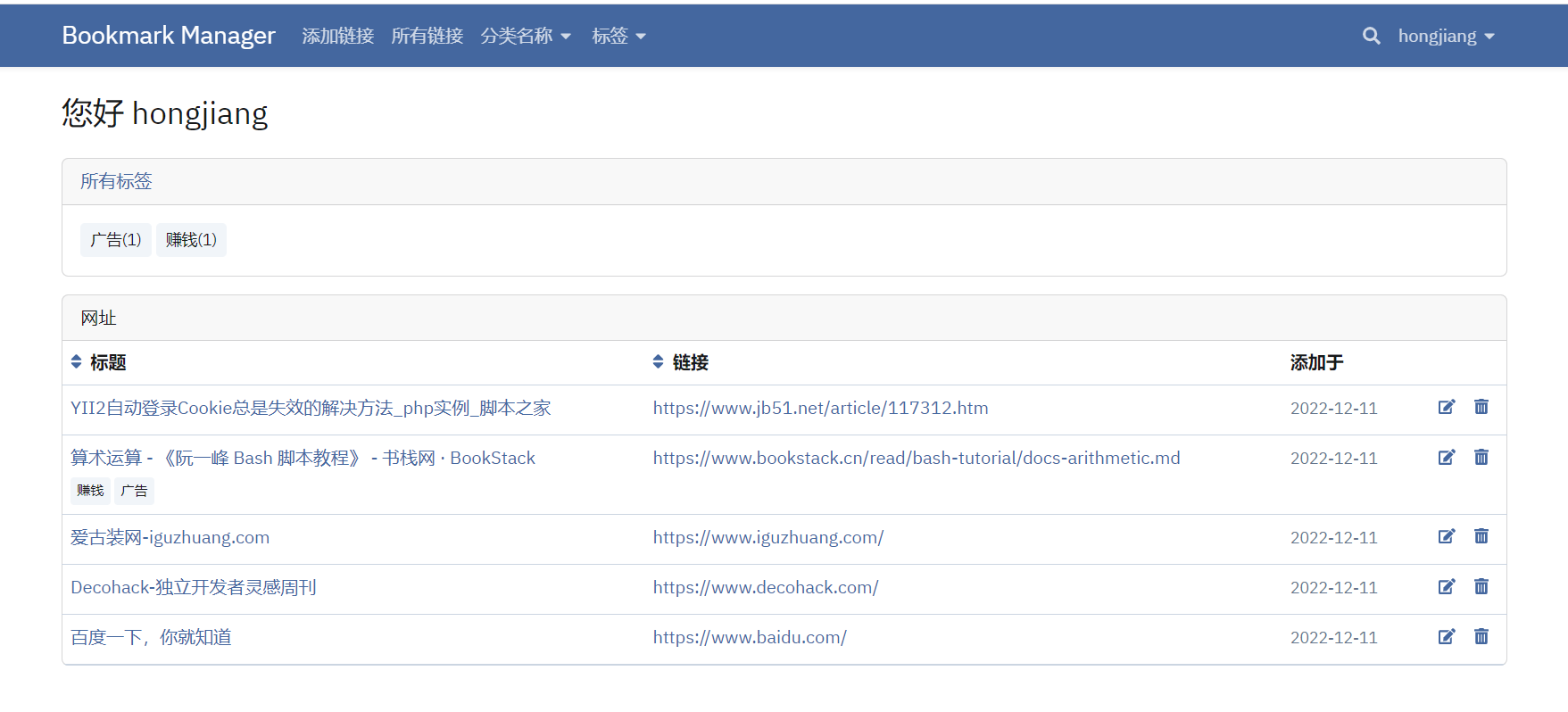Screen dimensions: 1568x712
Task: Open the 算术运算 Bash 脚本教程 title link
Action: click(303, 458)
